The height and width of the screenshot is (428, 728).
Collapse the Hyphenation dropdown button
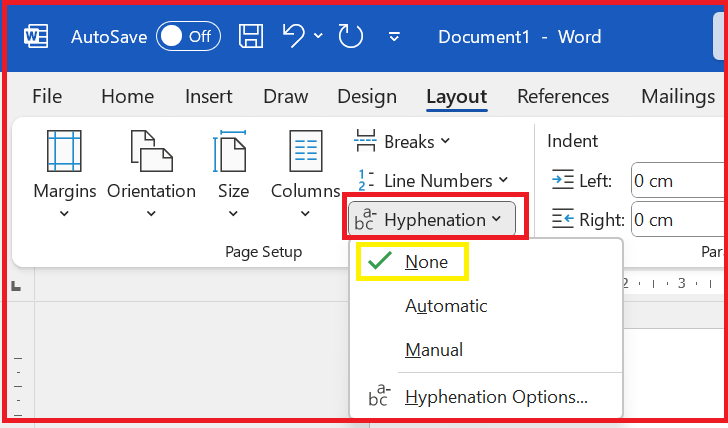[432, 219]
